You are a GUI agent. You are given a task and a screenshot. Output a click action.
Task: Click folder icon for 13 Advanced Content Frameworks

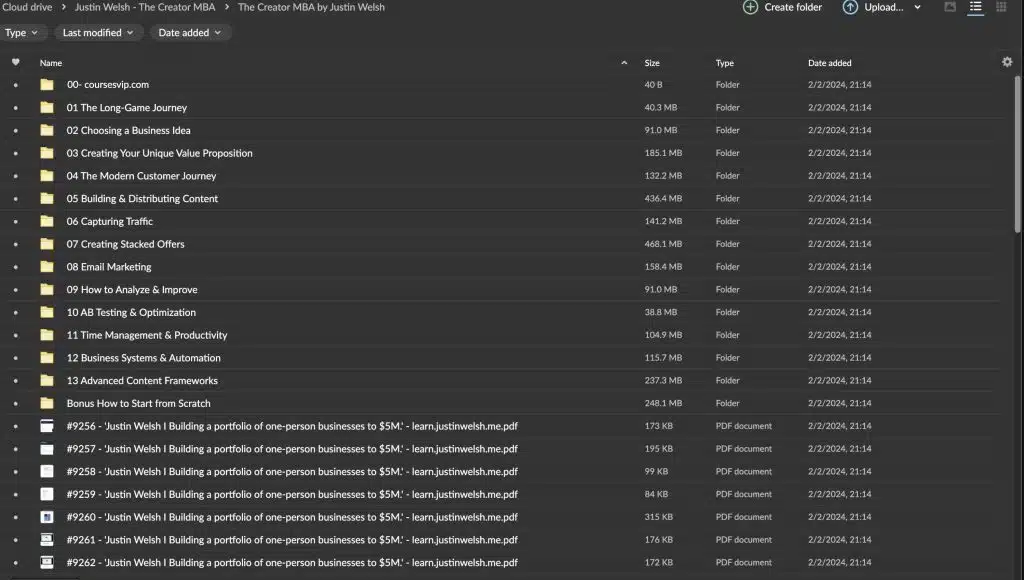47,380
